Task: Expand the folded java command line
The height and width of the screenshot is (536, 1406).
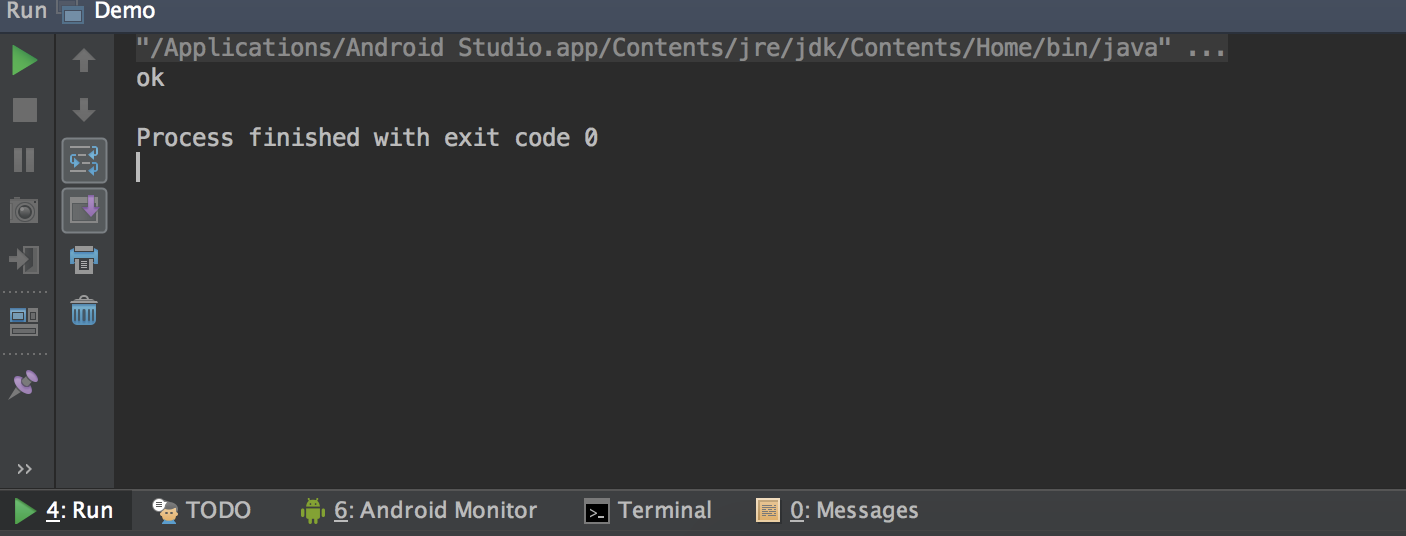Action: pyautogui.click(x=1206, y=48)
